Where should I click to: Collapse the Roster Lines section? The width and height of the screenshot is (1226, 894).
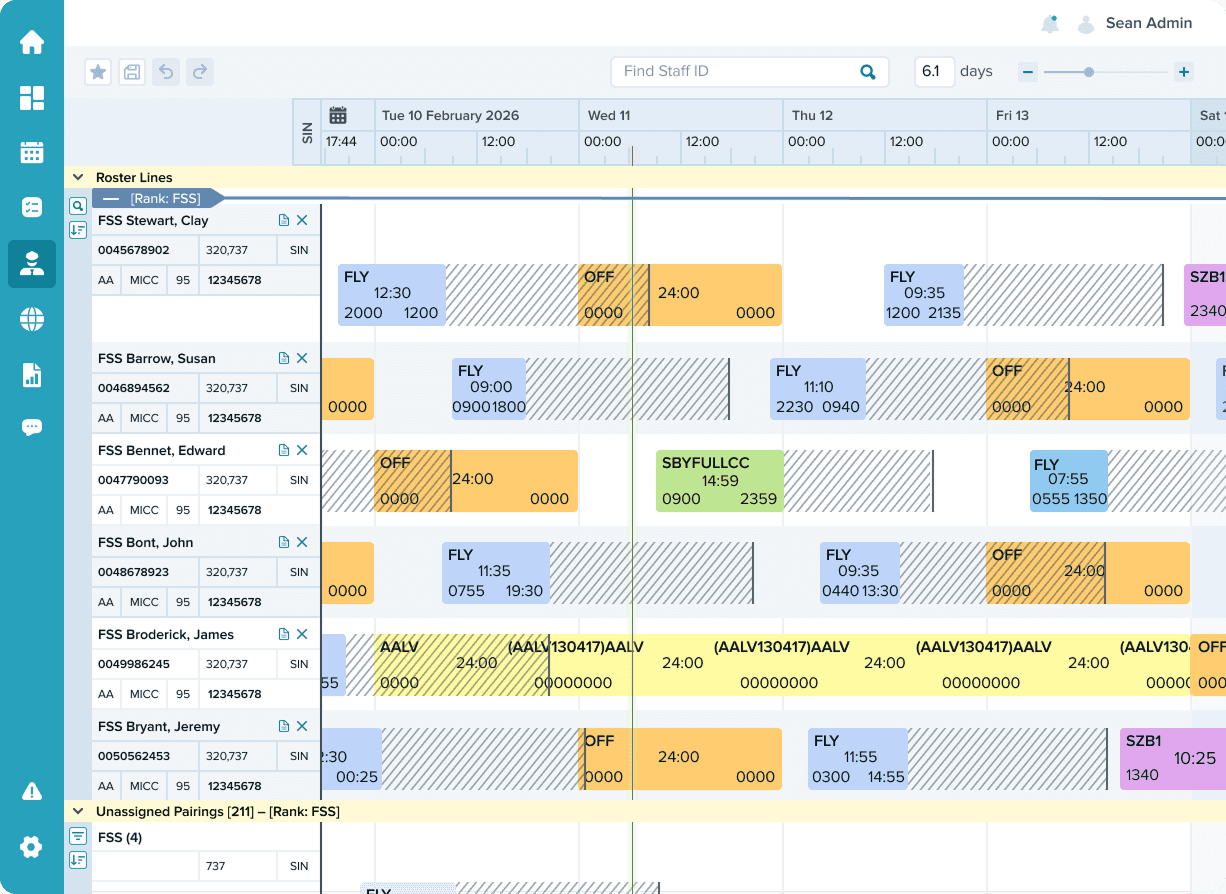[77, 177]
